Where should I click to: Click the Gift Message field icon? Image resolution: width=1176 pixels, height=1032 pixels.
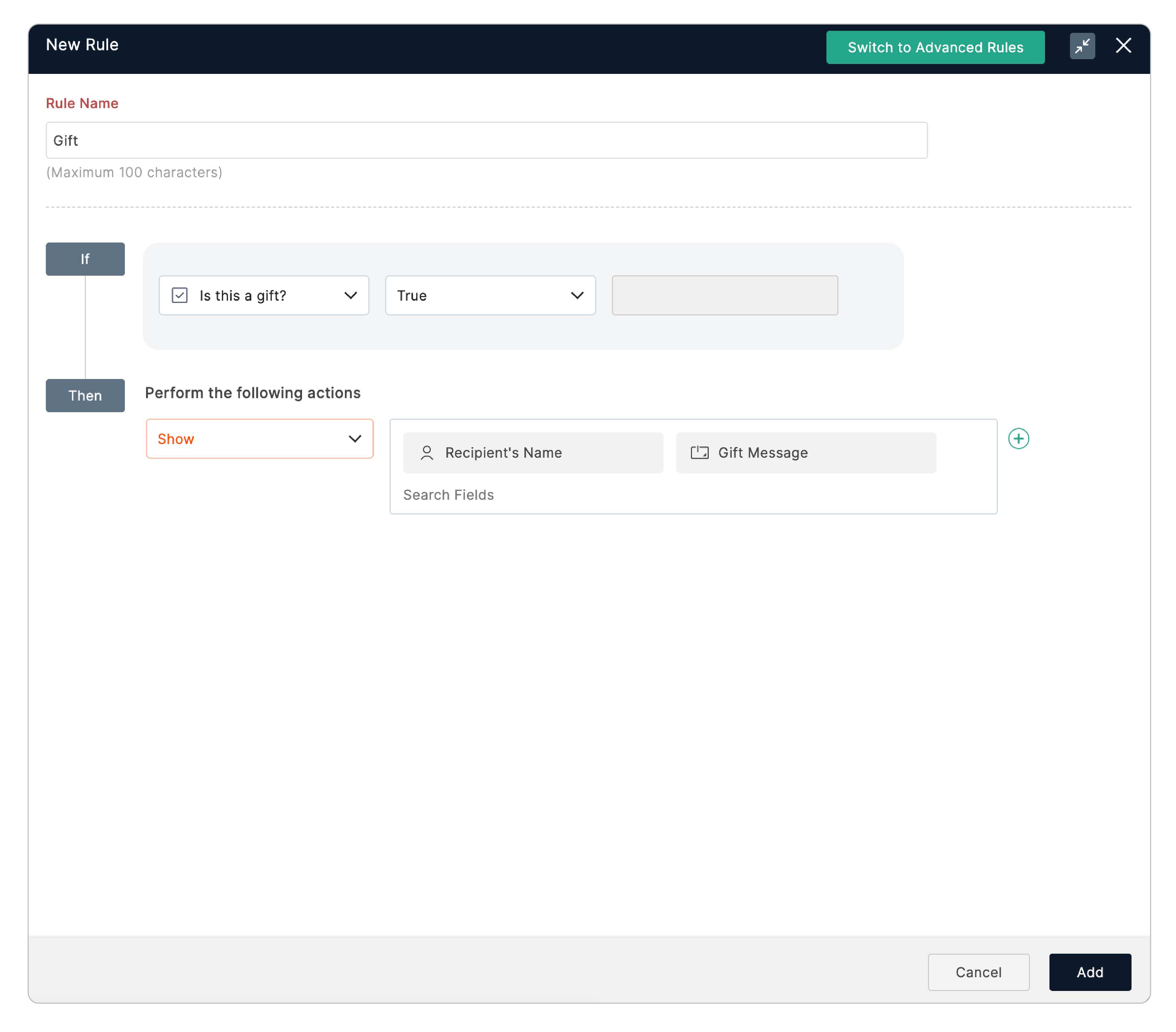[x=699, y=453]
